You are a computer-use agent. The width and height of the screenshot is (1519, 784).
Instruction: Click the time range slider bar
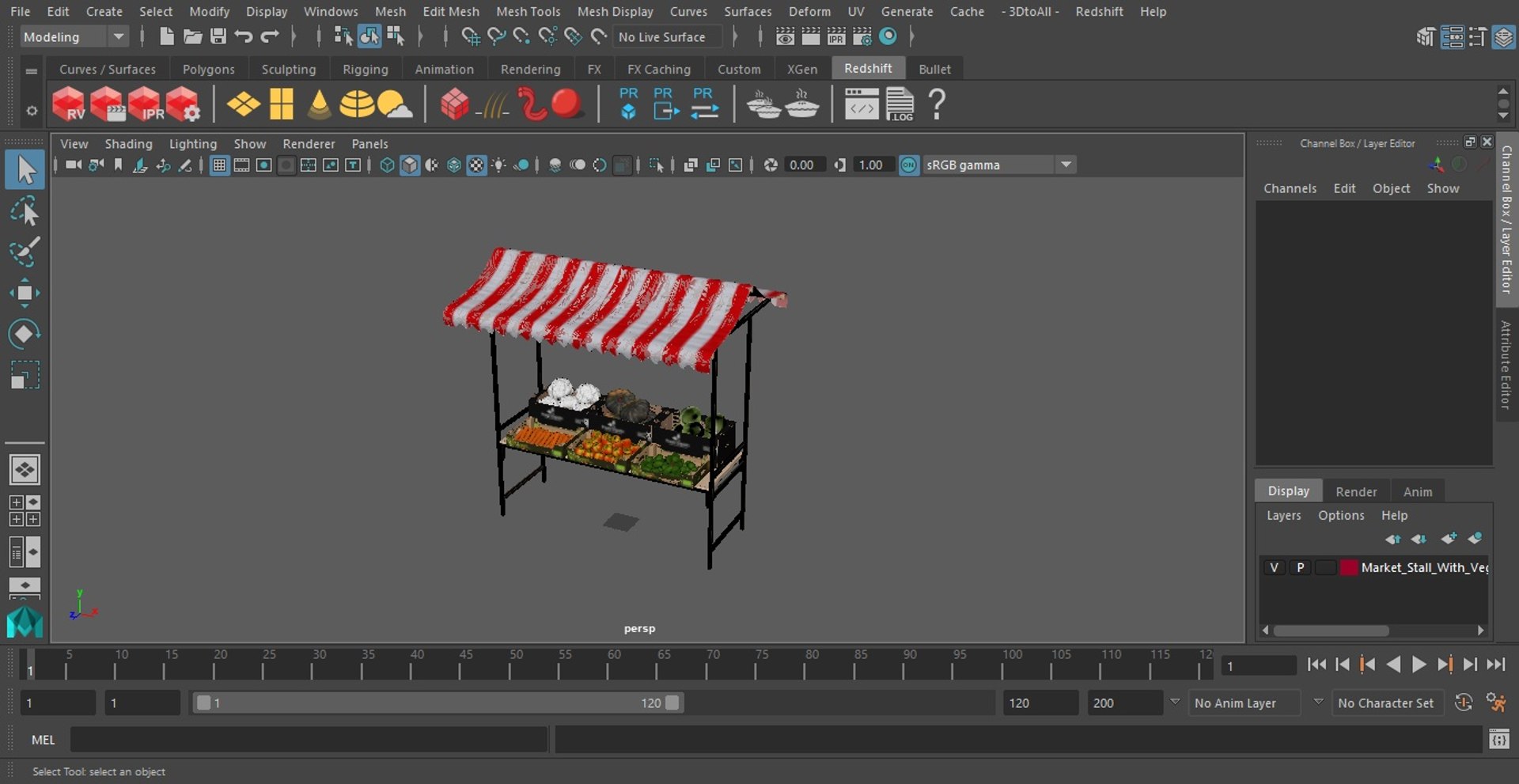pyautogui.click(x=438, y=703)
